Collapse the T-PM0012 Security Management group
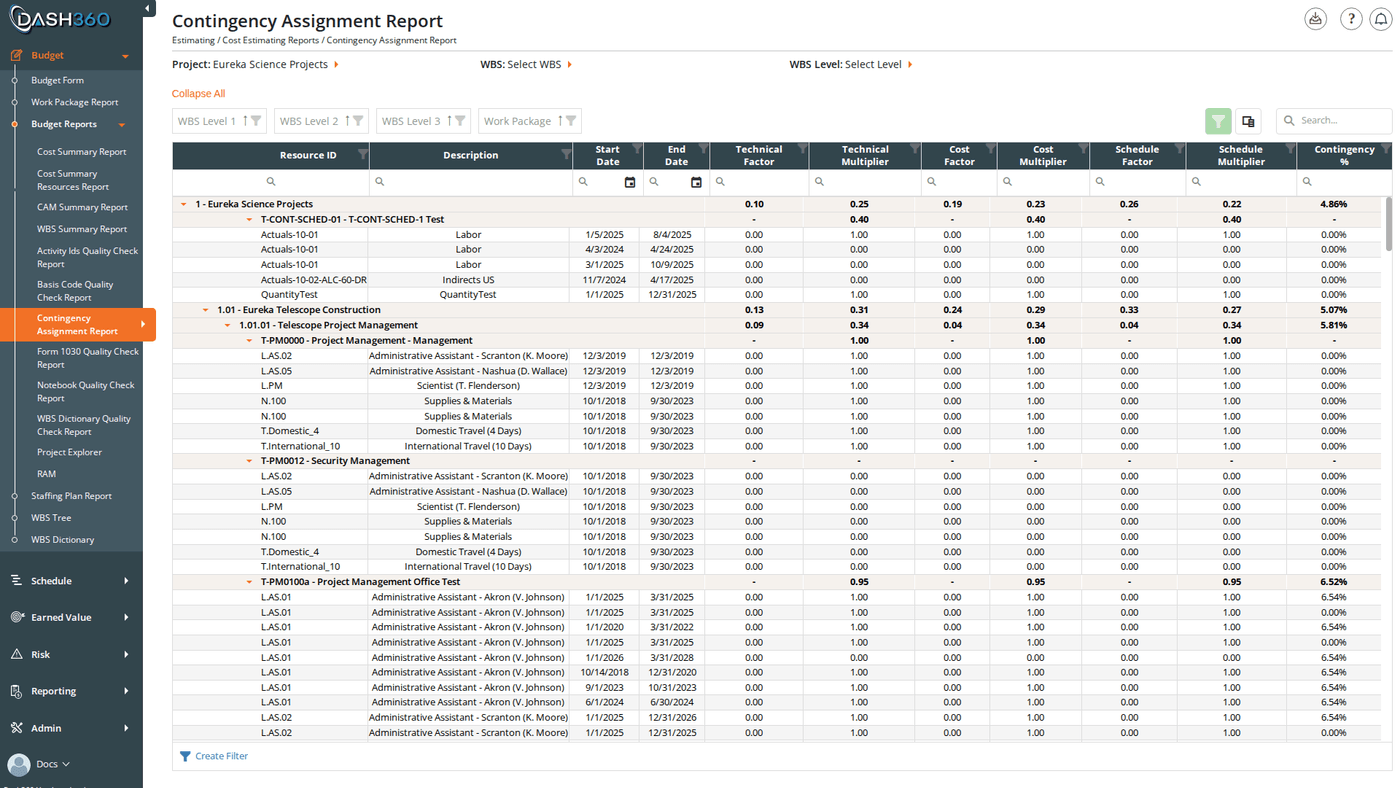1400x788 pixels. point(250,461)
